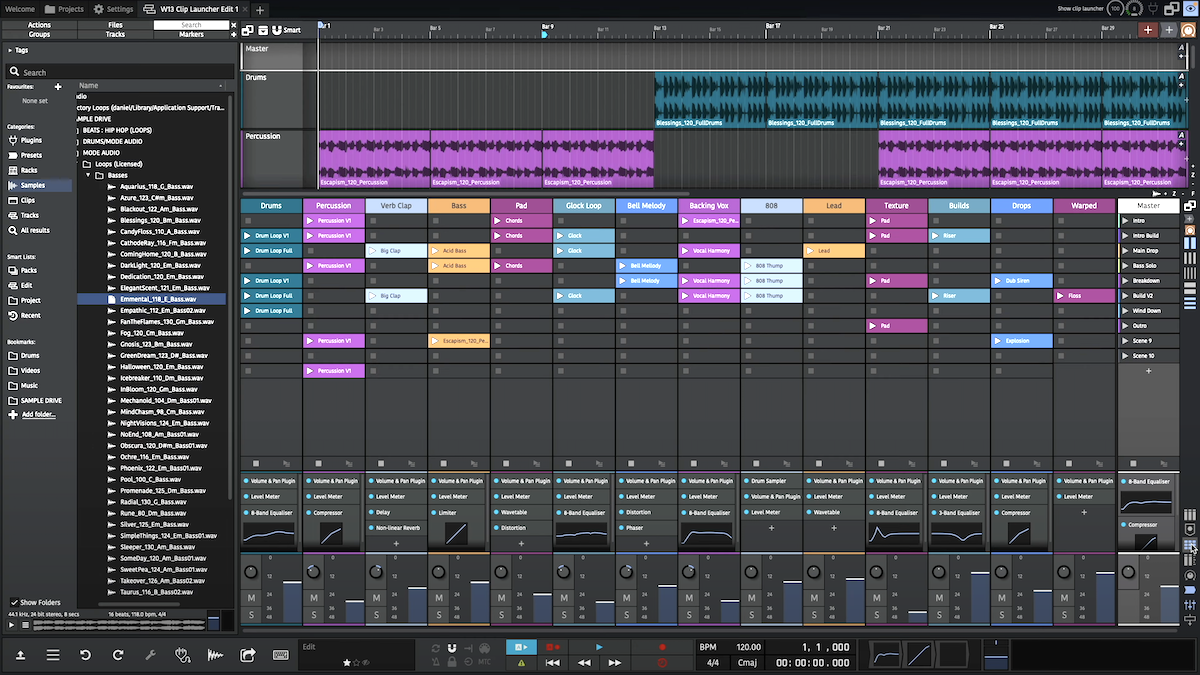Adjust the master volume knob showing 100
1200x675 pixels.
point(1114,8)
